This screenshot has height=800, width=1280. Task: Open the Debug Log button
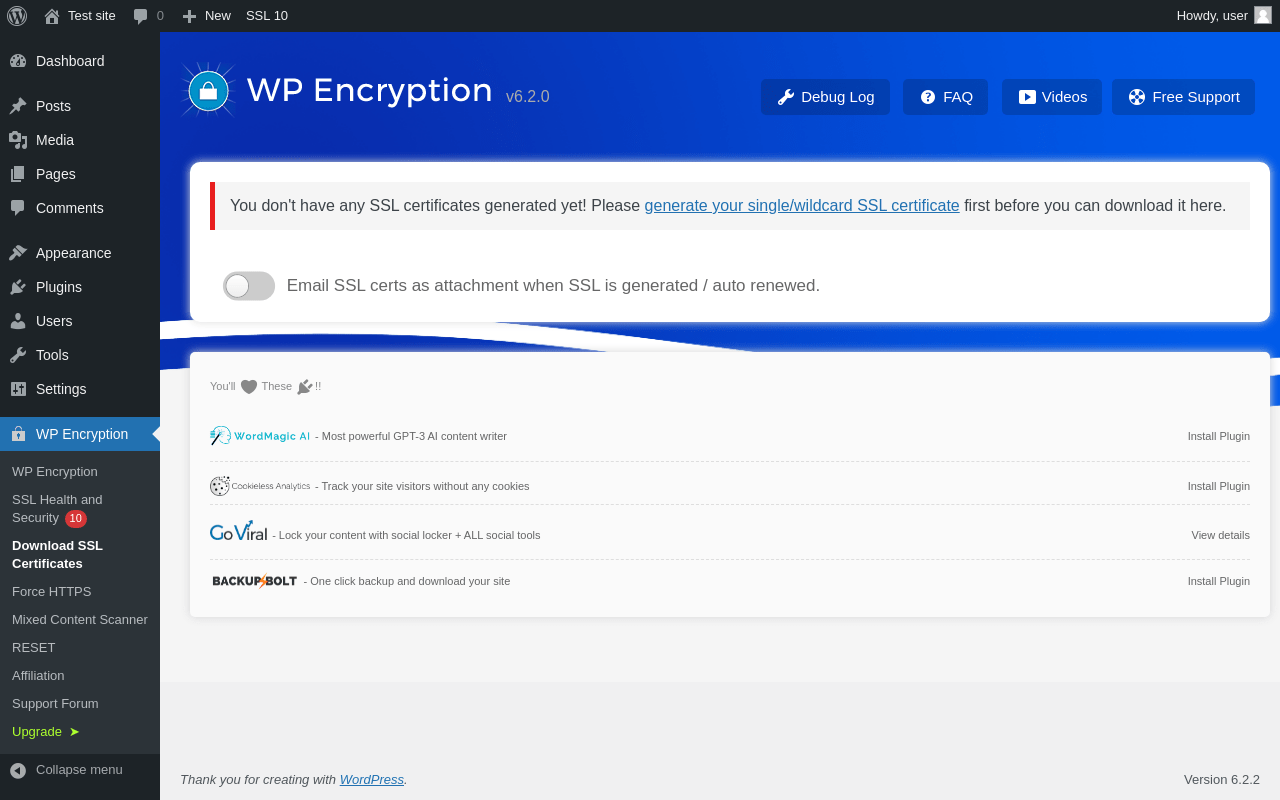[825, 97]
